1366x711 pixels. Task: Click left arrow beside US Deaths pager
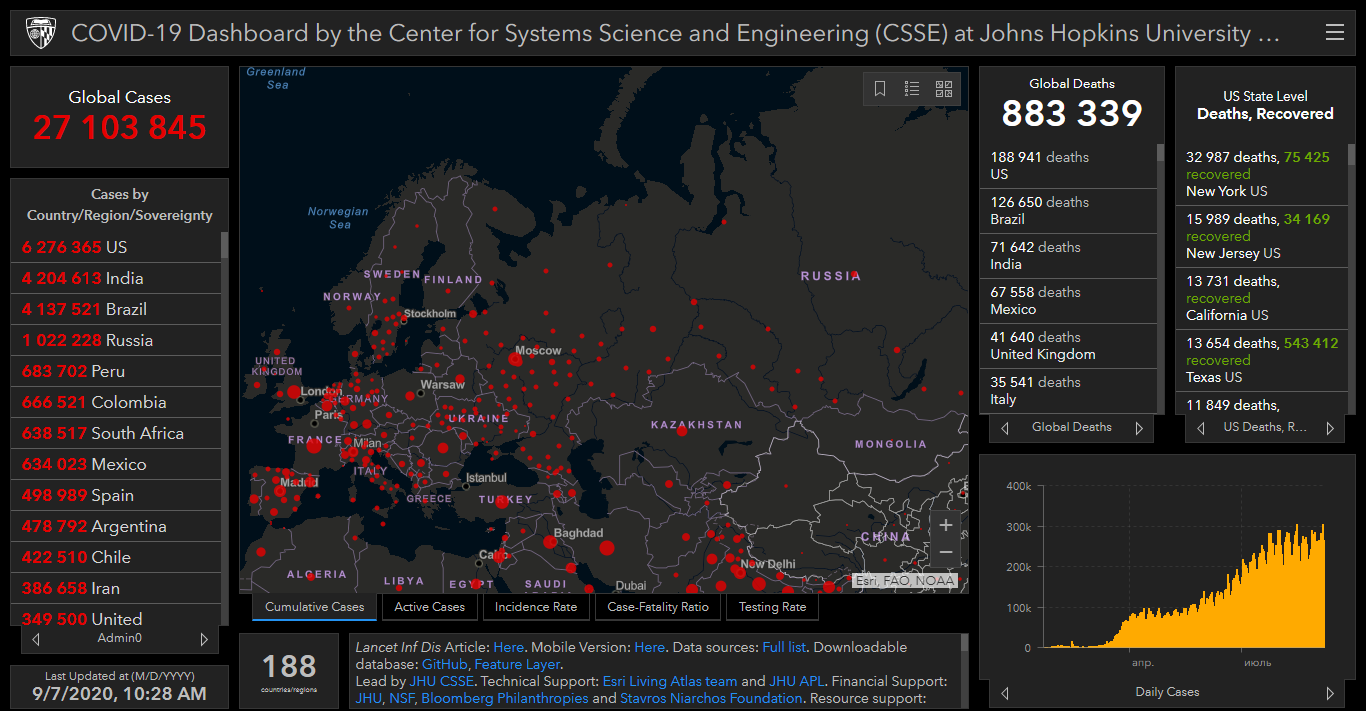tap(1201, 428)
